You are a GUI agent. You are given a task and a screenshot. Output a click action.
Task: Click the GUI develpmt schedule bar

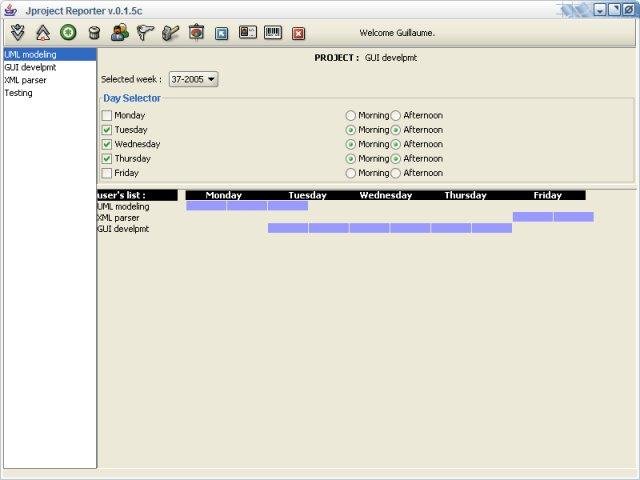point(390,228)
